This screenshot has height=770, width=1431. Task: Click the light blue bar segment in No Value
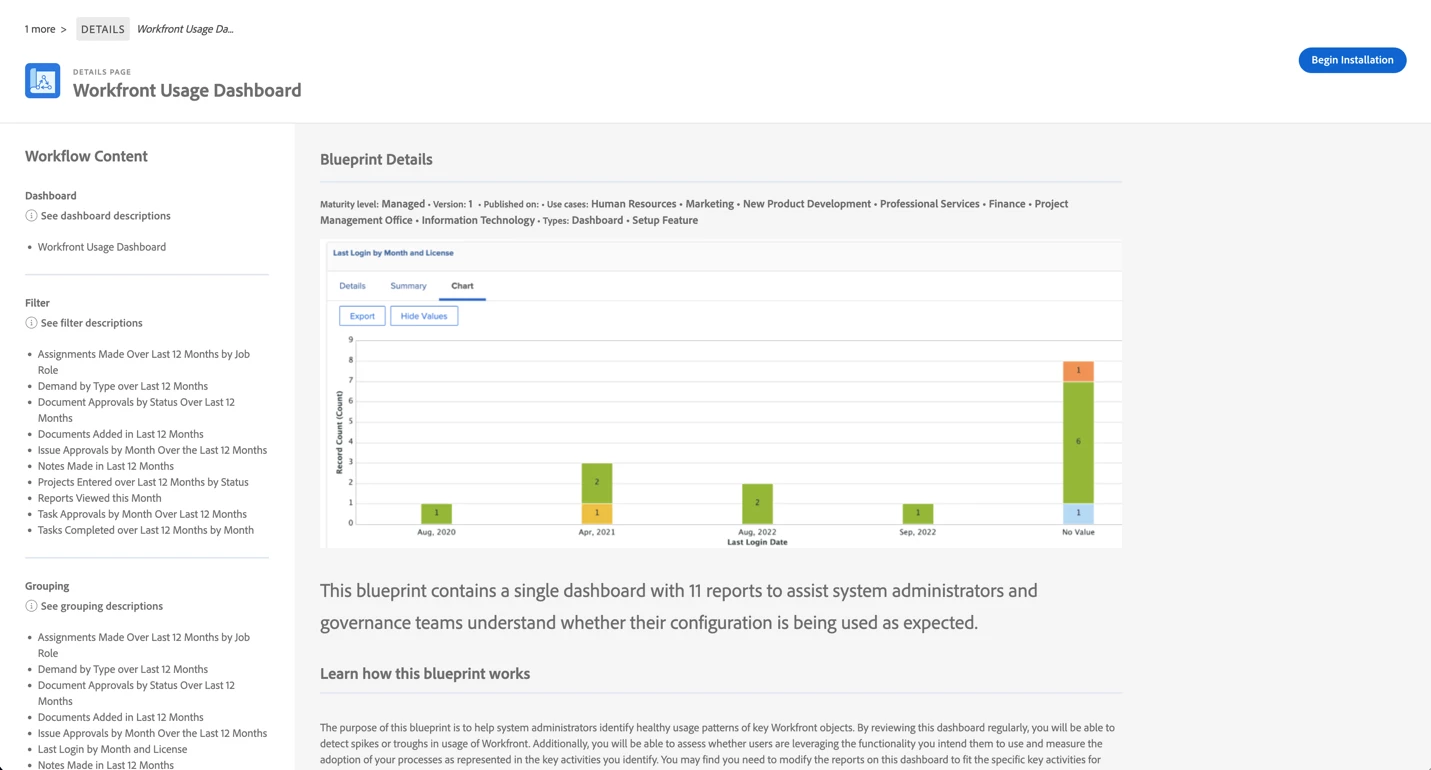tap(1078, 513)
